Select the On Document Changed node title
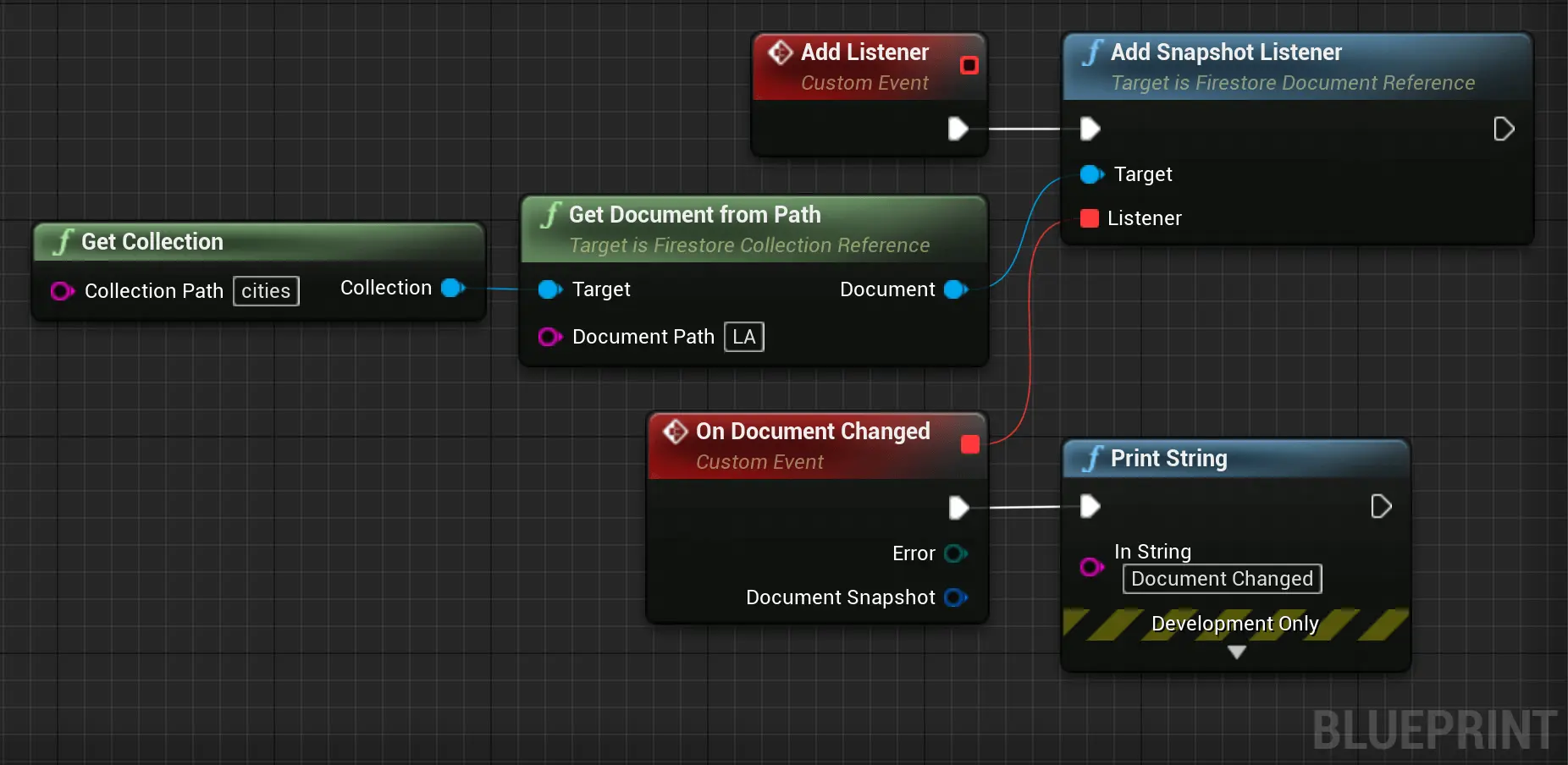Image resolution: width=1568 pixels, height=765 pixels. [813, 432]
